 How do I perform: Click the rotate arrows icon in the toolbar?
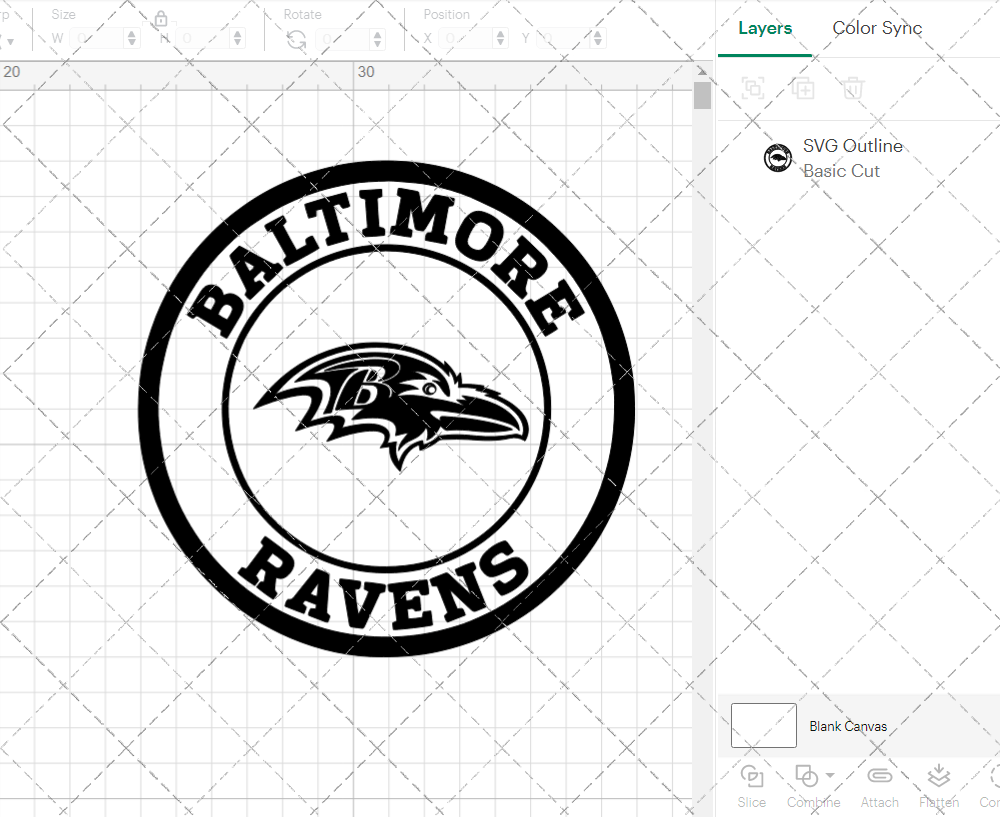(295, 37)
